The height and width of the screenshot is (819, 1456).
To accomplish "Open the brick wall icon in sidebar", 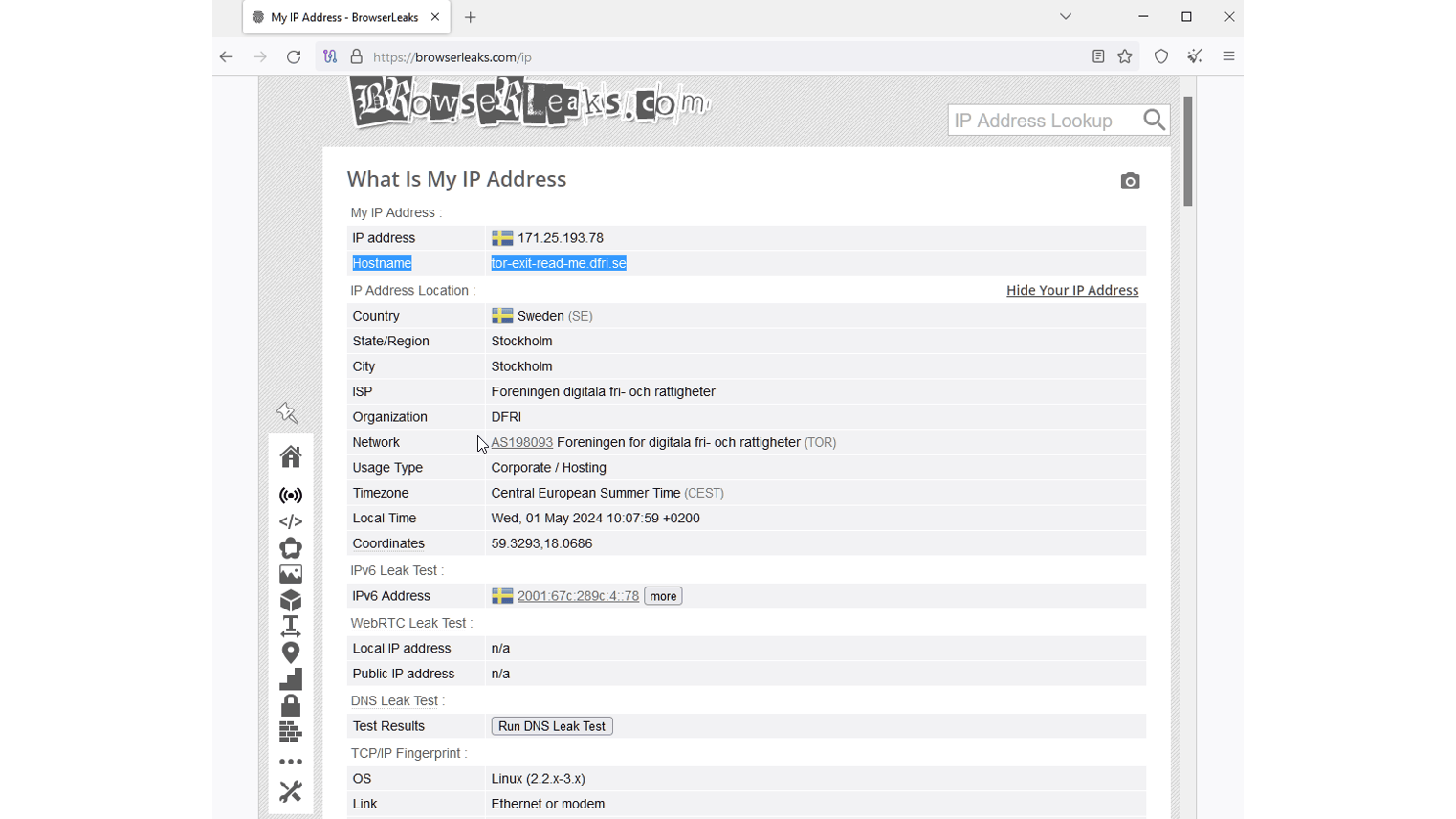I will pos(291,732).
